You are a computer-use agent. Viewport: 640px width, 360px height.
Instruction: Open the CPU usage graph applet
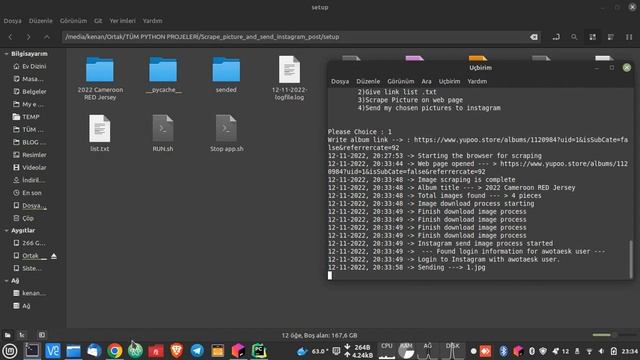[387, 351]
